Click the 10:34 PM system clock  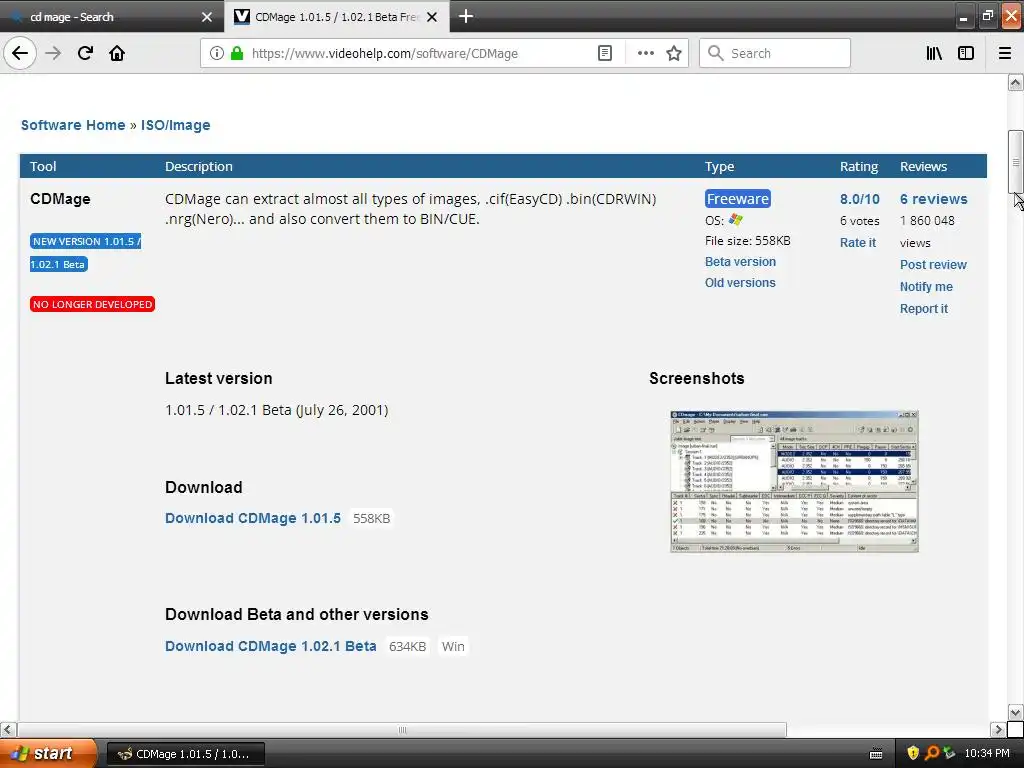coord(987,754)
